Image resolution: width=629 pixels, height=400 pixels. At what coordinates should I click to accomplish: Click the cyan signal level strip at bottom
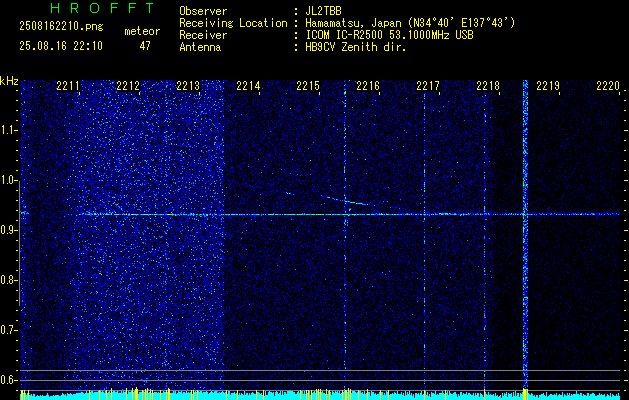[x=320, y=395]
